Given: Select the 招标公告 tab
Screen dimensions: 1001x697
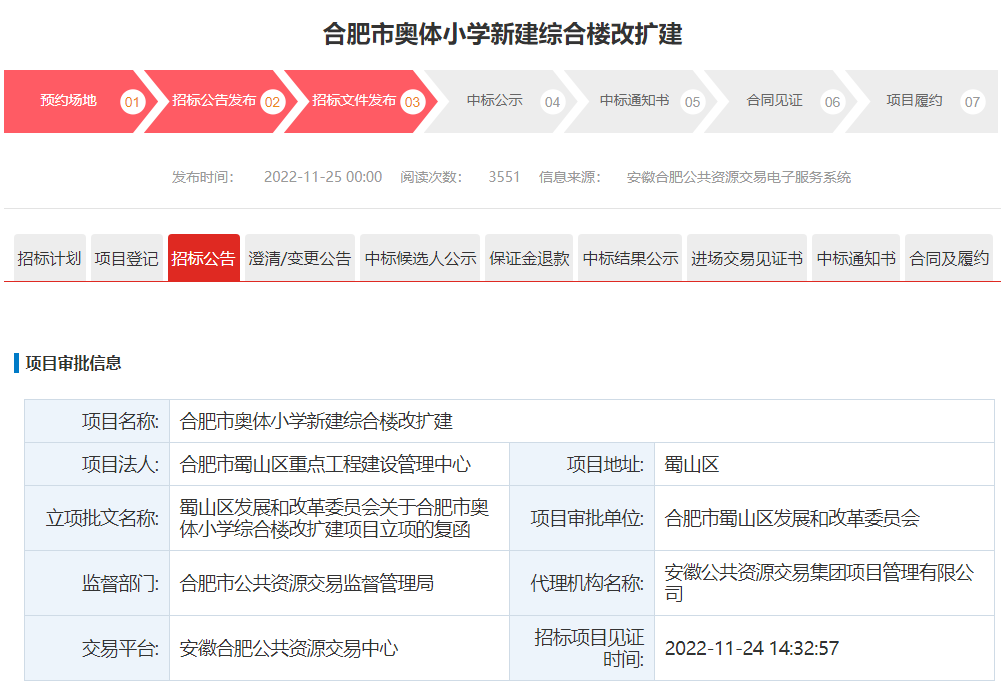Looking at the screenshot, I should coord(204,258).
